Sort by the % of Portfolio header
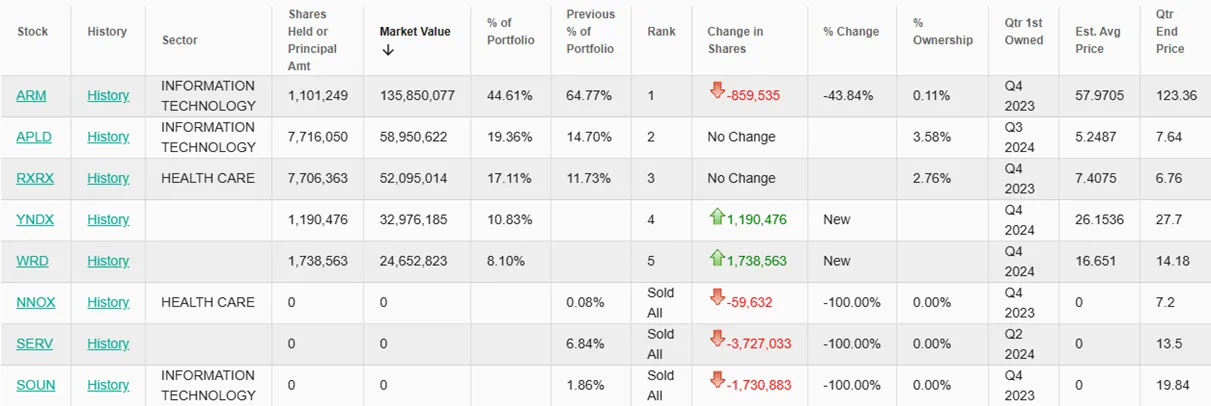 pos(511,32)
